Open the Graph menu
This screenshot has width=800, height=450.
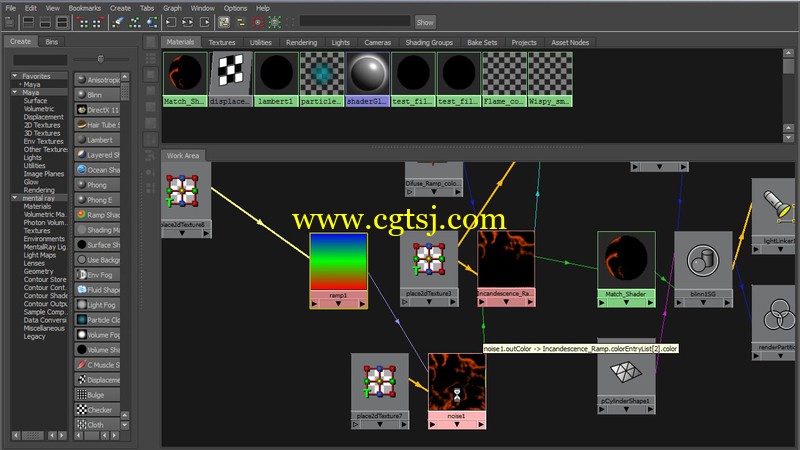point(172,8)
